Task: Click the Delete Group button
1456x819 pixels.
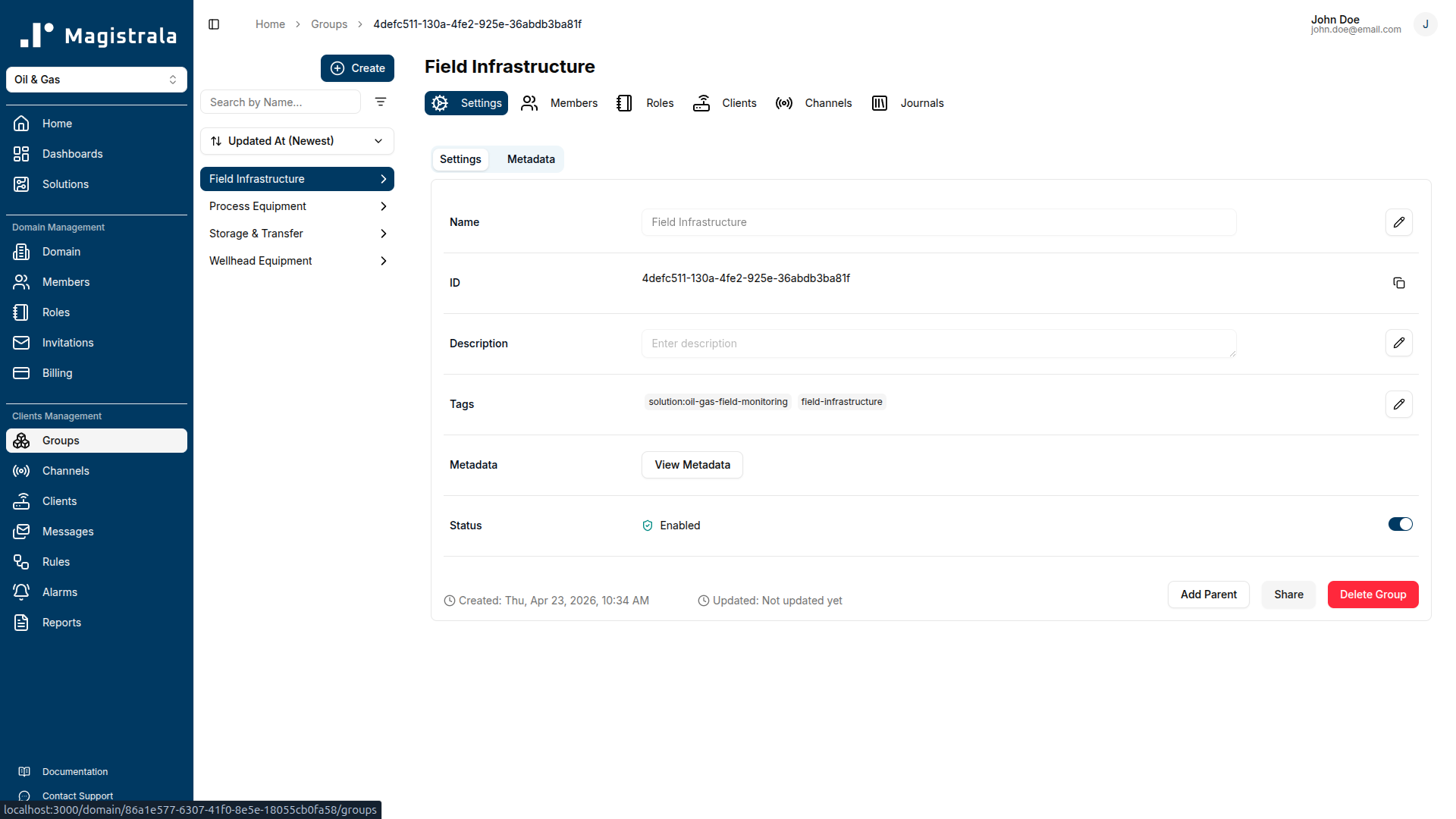Action: (1373, 595)
